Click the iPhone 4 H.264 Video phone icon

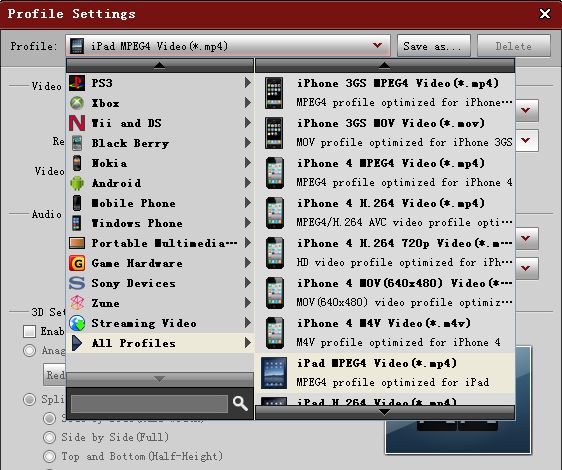(x=275, y=213)
